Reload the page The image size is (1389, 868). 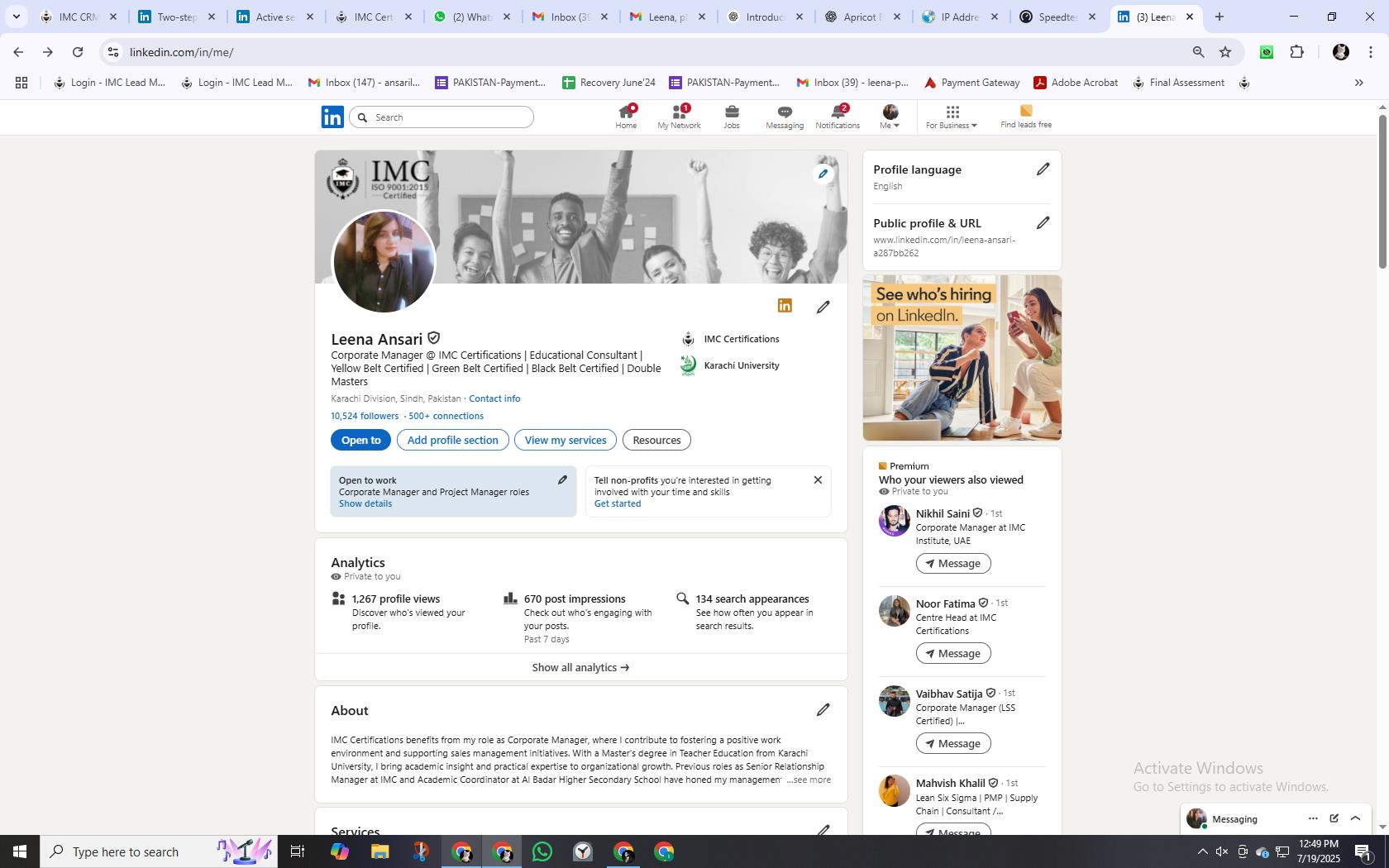[x=78, y=52]
